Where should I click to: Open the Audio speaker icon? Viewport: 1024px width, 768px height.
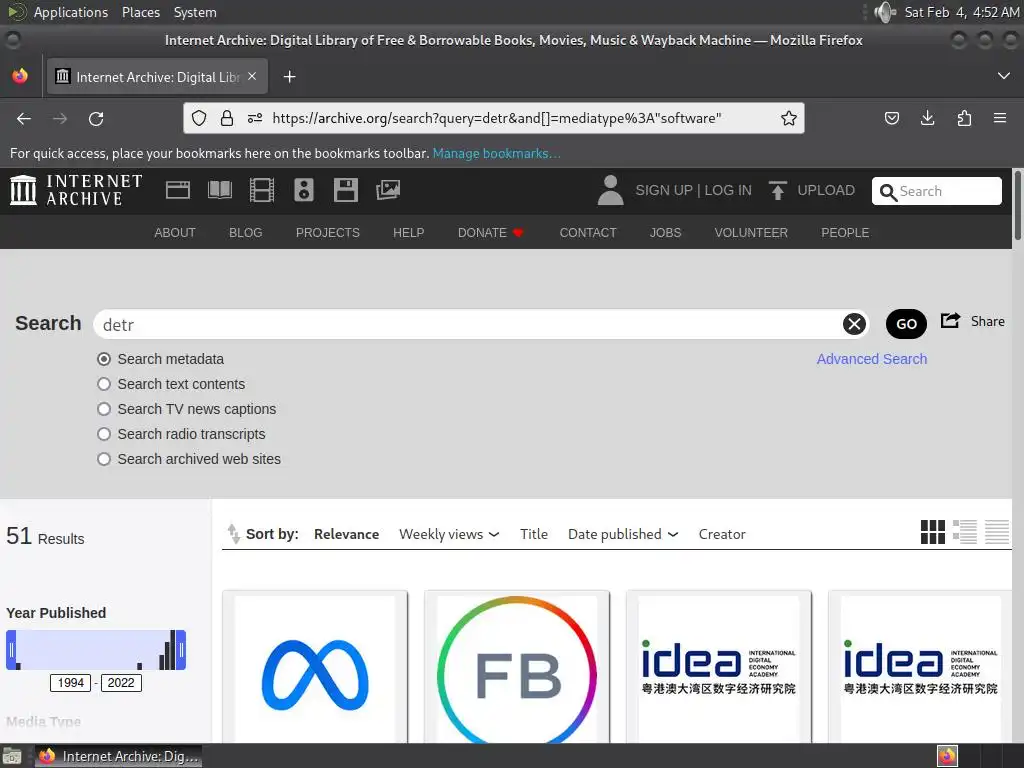[x=304, y=190]
